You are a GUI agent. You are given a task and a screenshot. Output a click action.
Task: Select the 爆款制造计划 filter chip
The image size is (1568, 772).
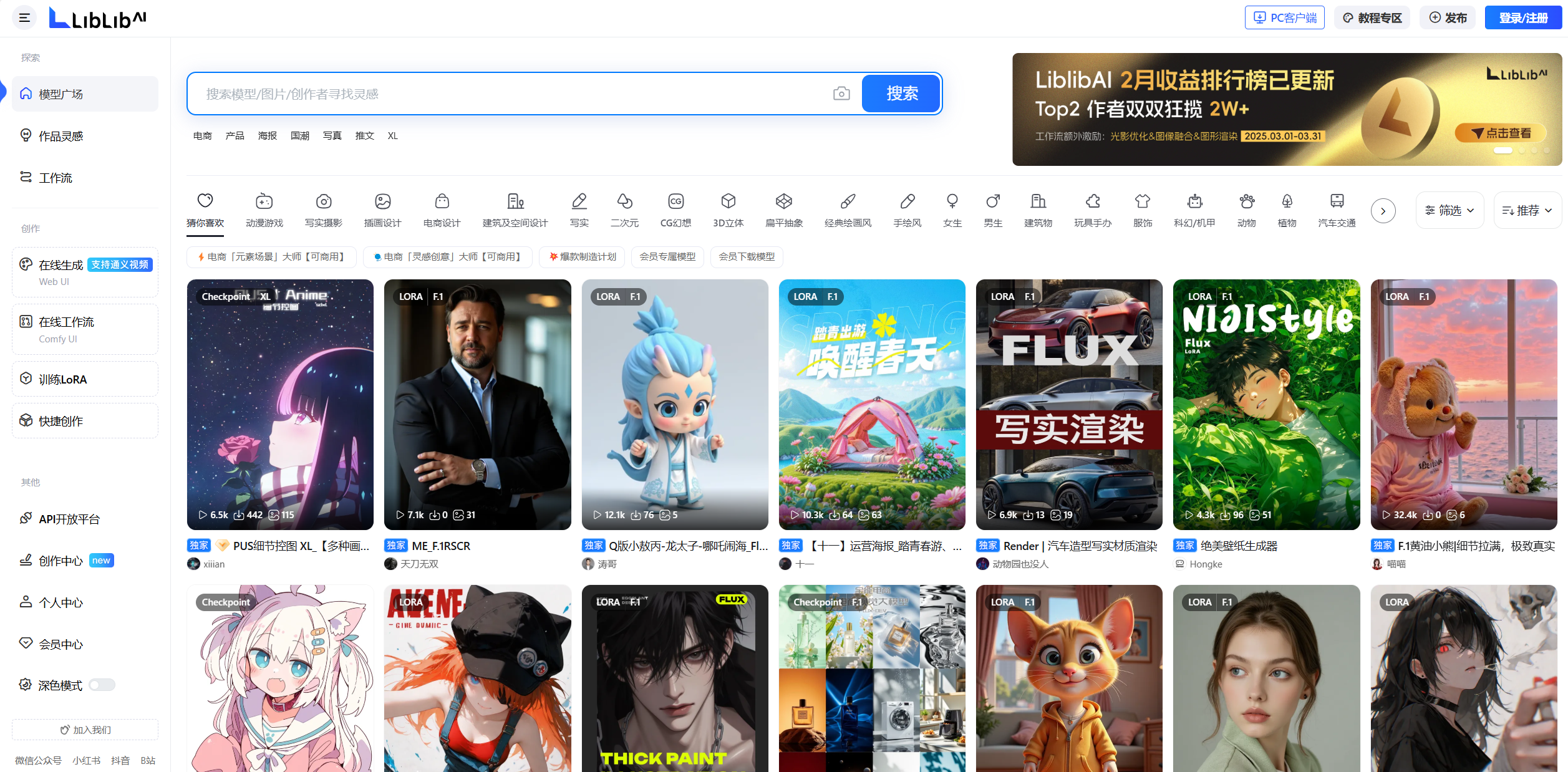click(x=583, y=257)
